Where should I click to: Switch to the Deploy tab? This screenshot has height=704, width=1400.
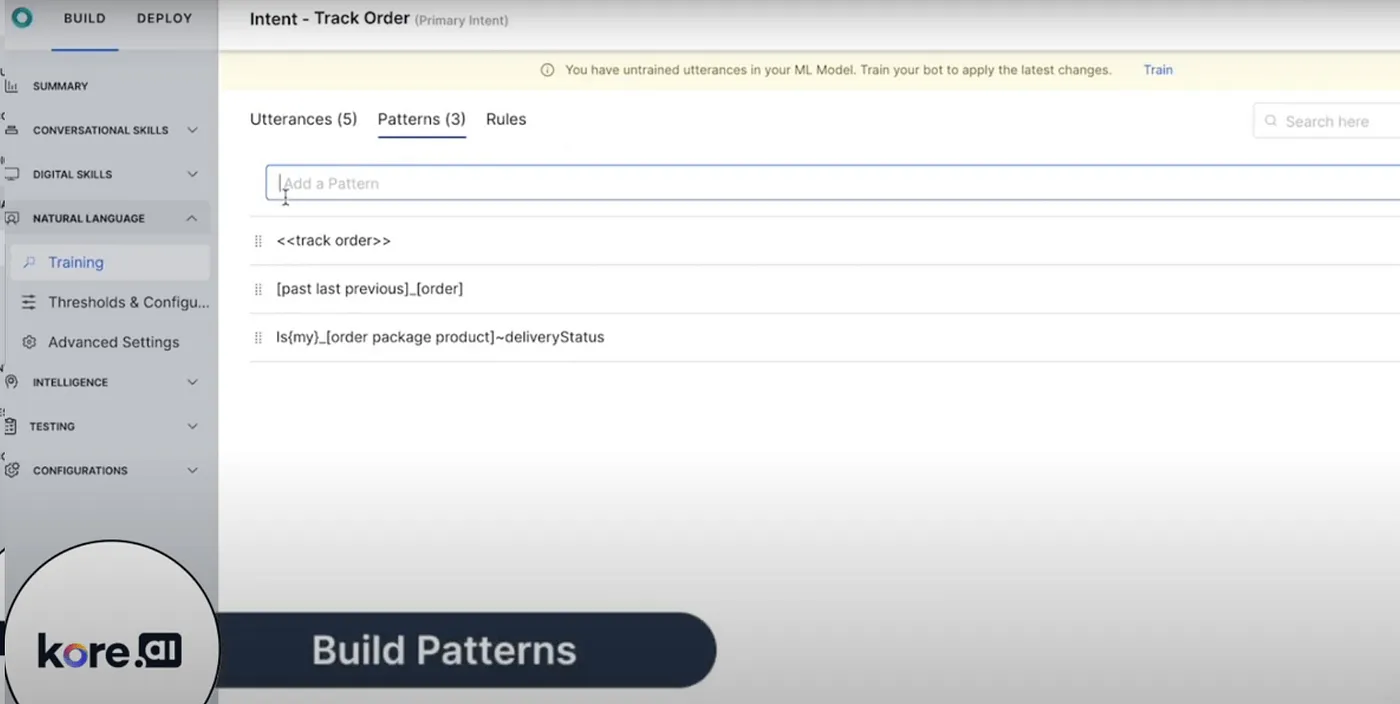(x=164, y=18)
